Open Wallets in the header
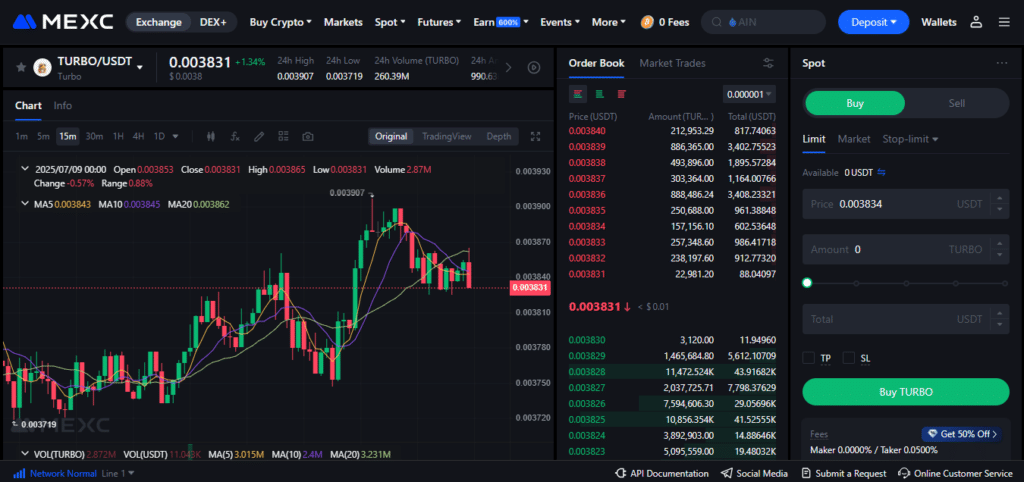The width and height of the screenshot is (1024, 482). 938,22
